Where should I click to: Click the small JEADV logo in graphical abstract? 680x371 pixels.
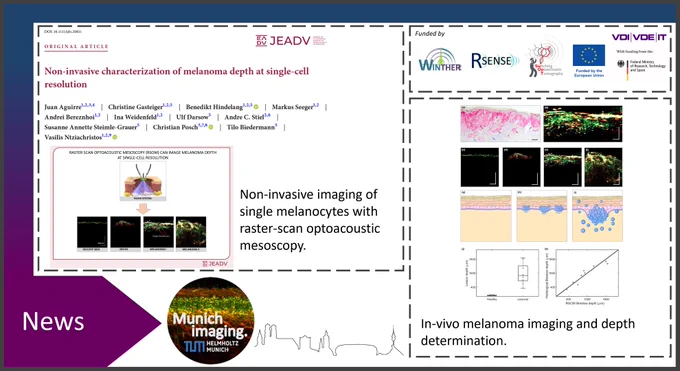tap(215, 263)
